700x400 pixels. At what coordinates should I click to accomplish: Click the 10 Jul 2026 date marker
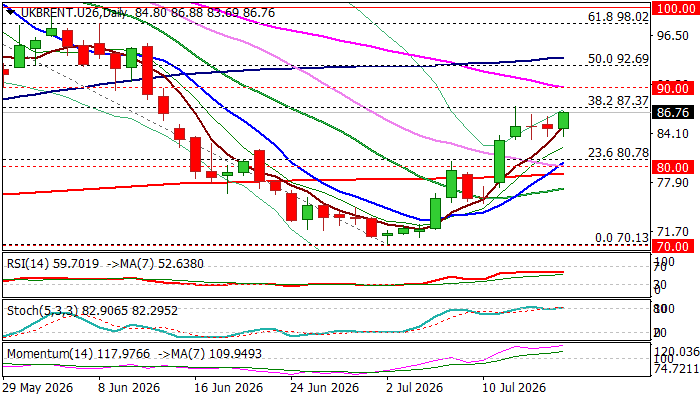(513, 388)
